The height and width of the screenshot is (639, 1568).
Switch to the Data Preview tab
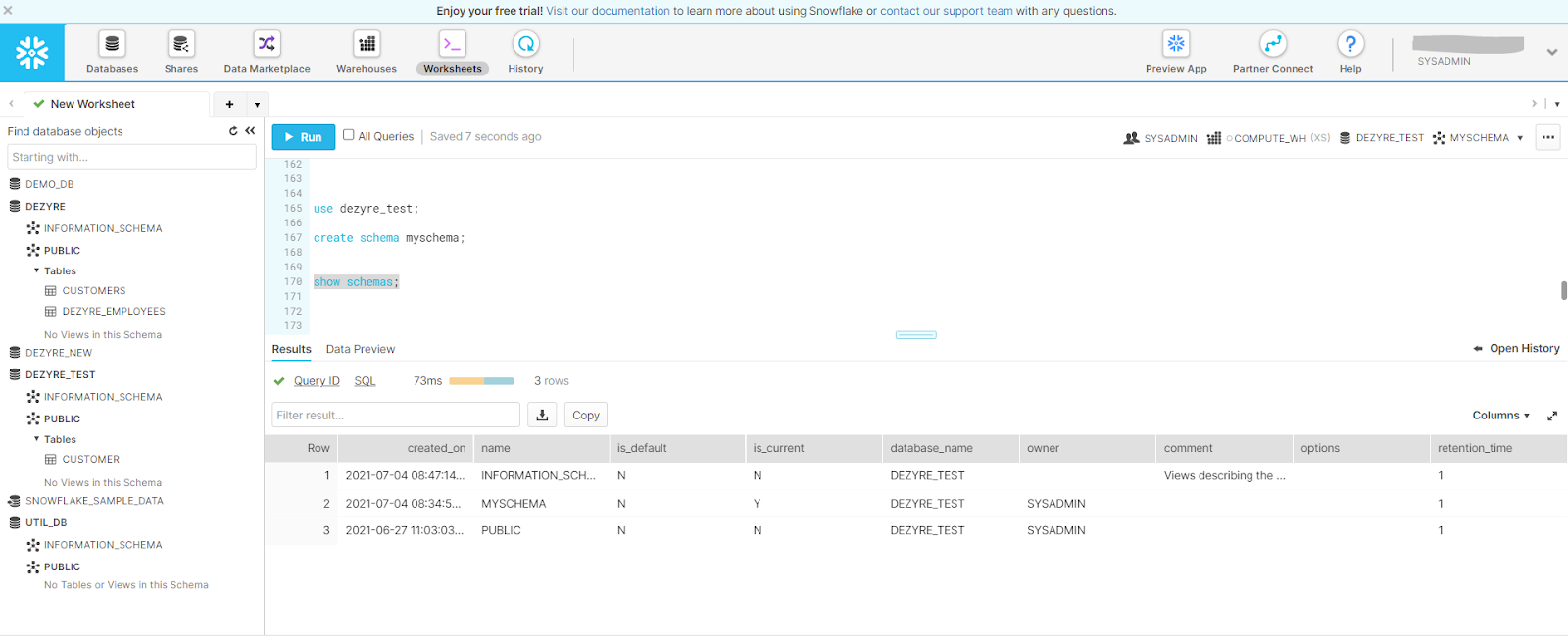361,350
